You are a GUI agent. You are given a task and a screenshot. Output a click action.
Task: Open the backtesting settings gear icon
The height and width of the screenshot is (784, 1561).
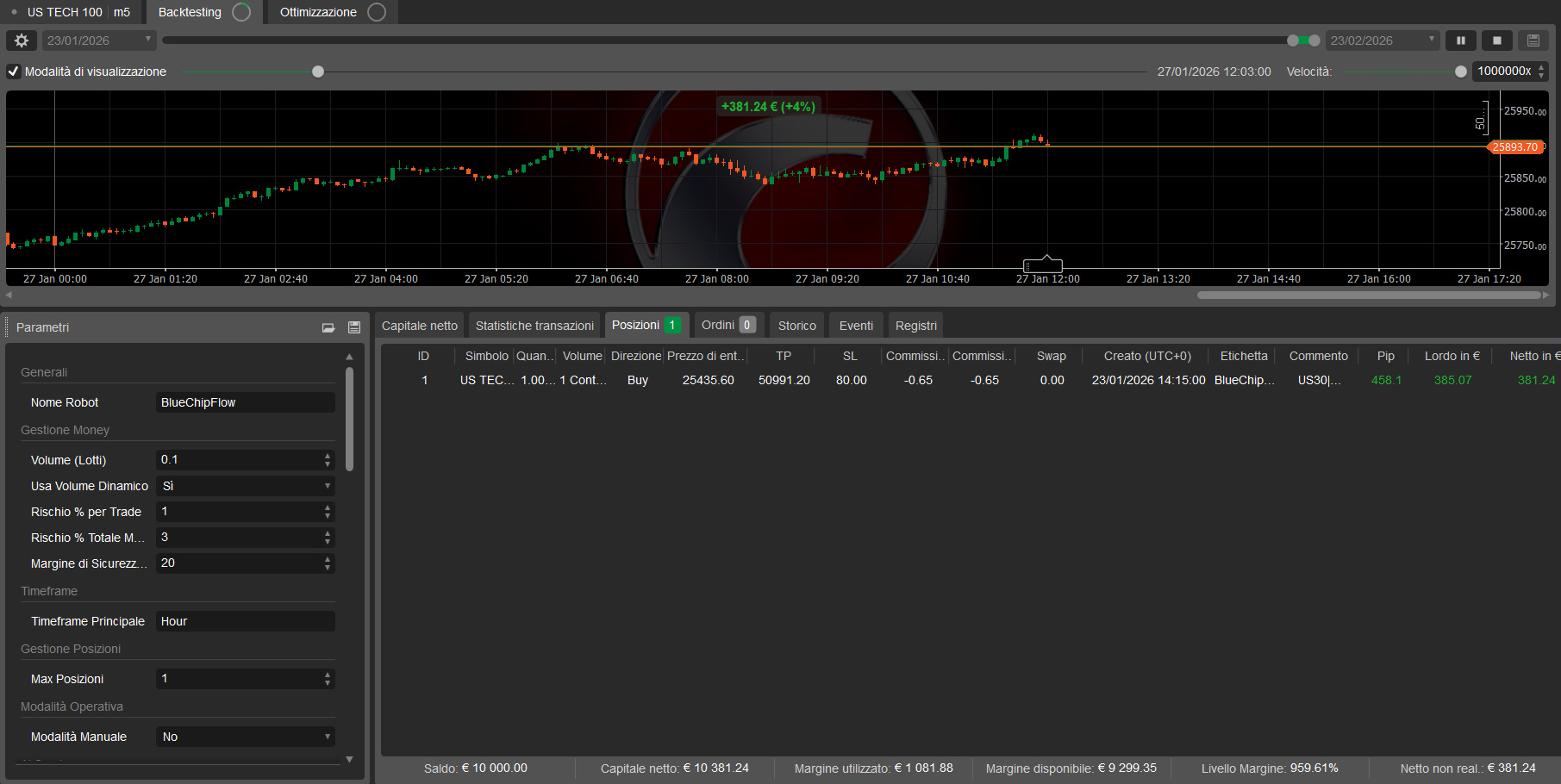point(21,40)
